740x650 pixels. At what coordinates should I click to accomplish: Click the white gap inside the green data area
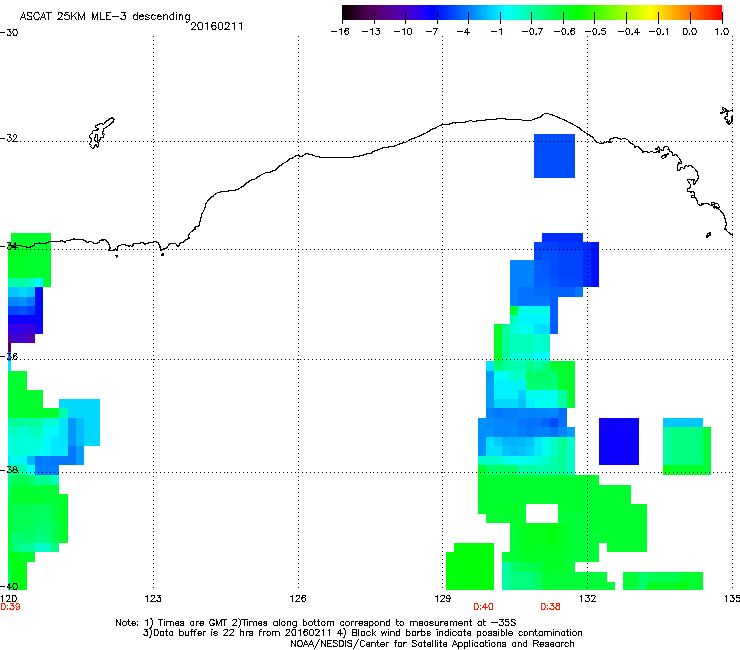coord(542,513)
